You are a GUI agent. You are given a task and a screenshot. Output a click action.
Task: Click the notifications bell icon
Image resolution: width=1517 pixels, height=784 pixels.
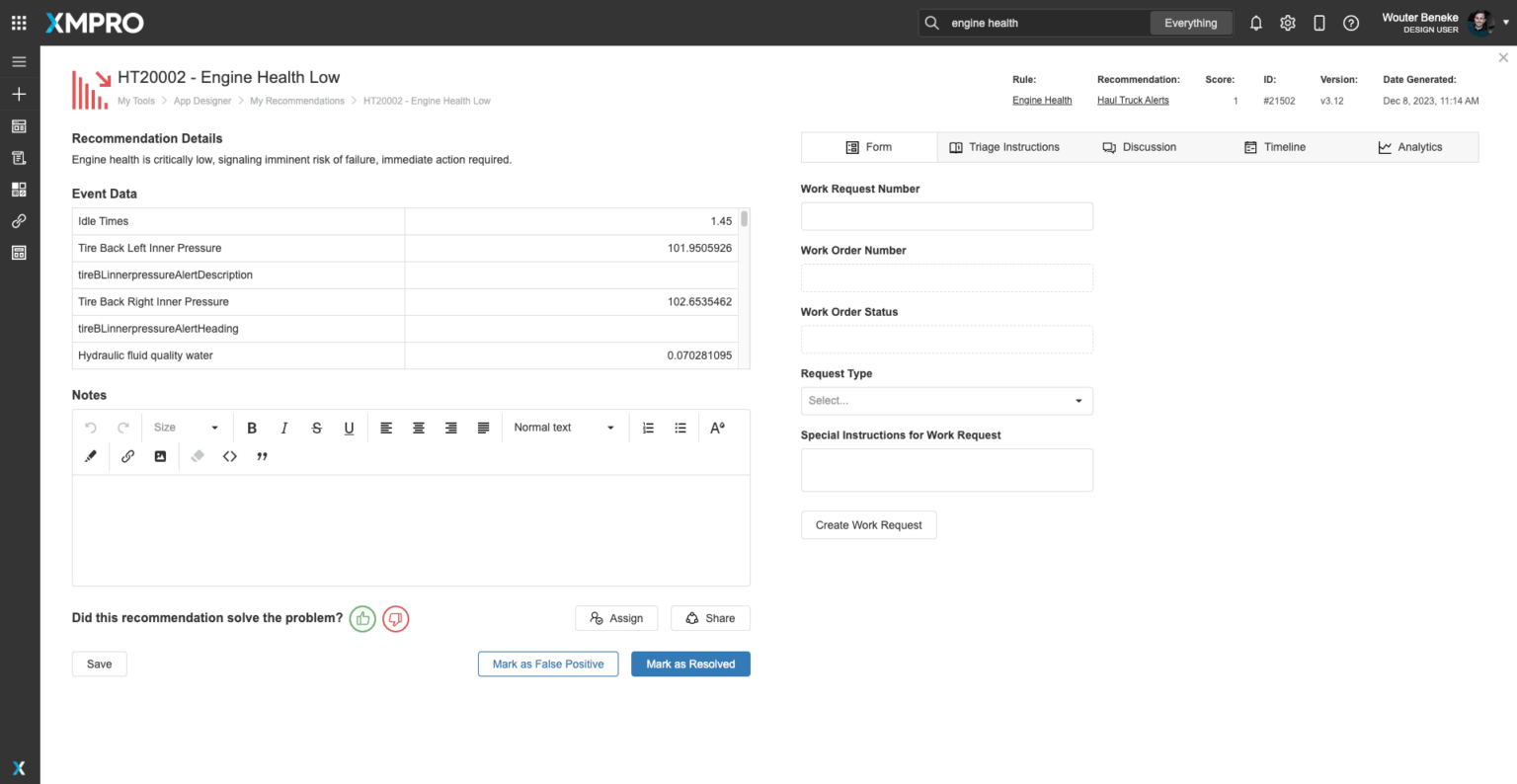pyautogui.click(x=1255, y=23)
